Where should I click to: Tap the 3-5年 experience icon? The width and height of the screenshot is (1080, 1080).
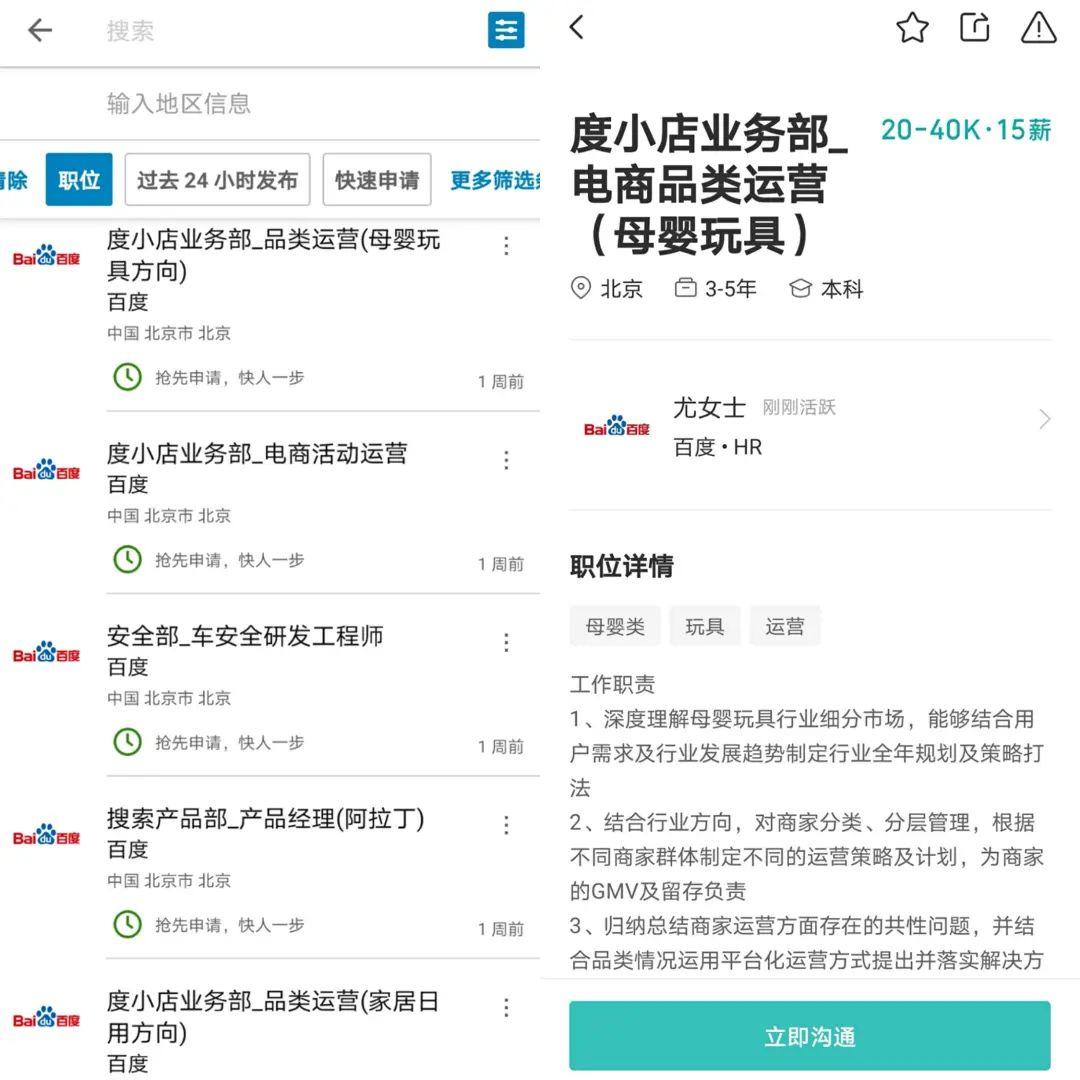[685, 287]
